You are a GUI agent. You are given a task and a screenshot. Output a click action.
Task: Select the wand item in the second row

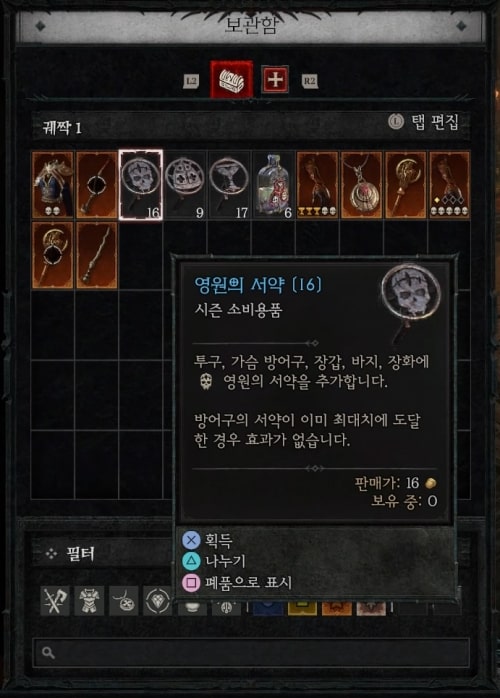(x=97, y=256)
